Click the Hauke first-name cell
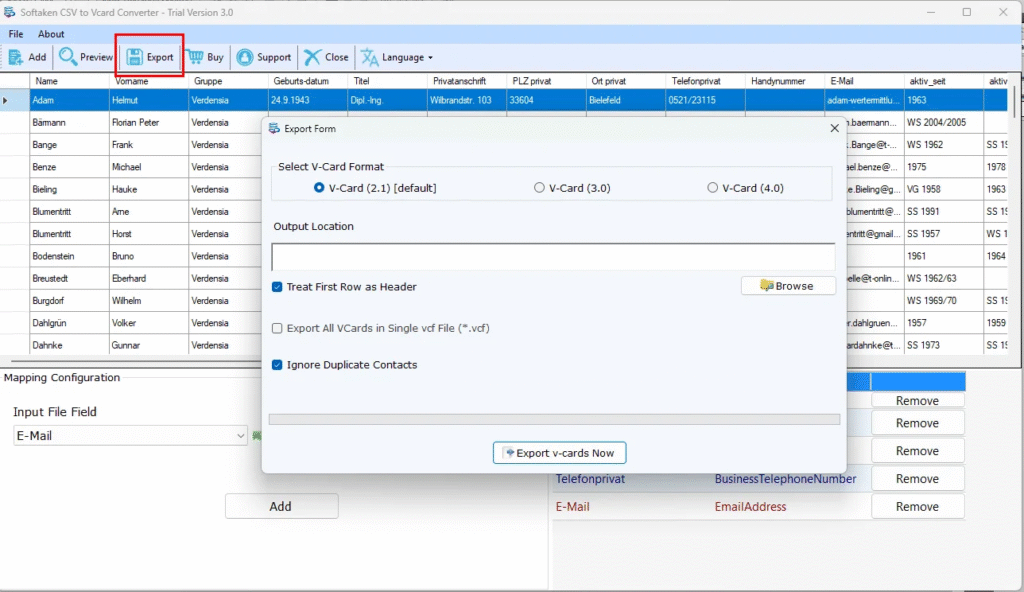The width and height of the screenshot is (1024, 592). coord(149,189)
